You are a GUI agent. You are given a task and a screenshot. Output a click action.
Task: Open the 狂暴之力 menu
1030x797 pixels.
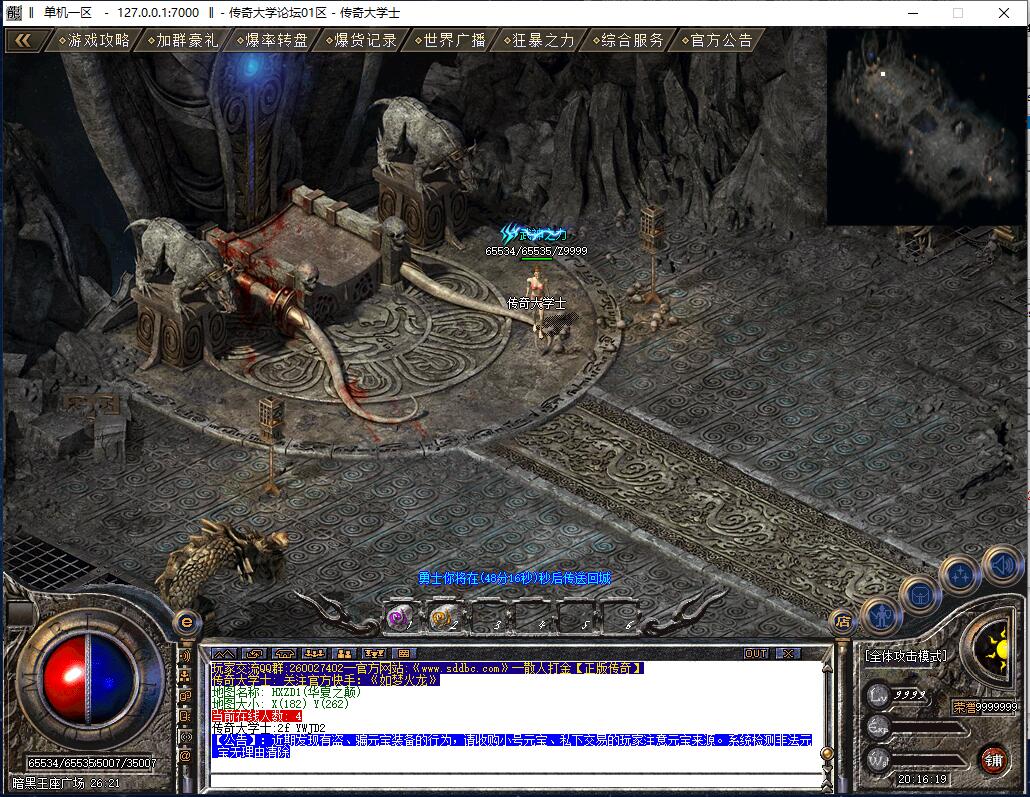[539, 41]
